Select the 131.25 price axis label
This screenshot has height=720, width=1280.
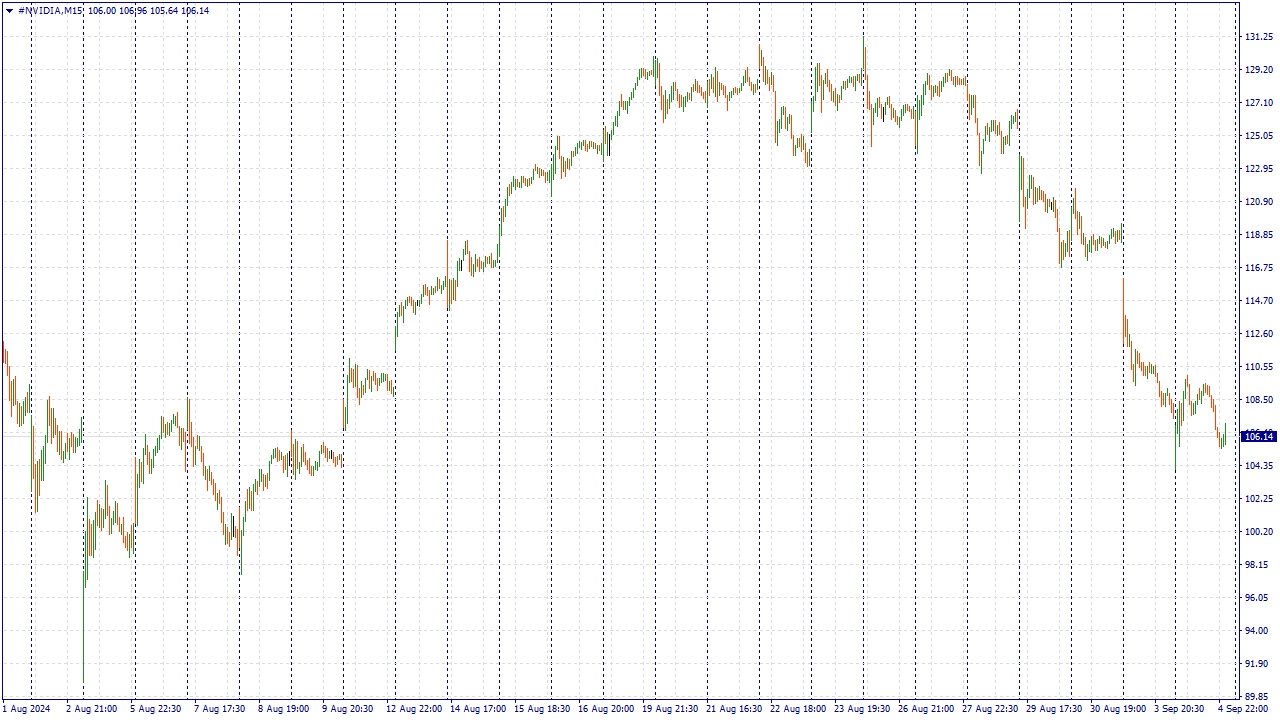(x=1258, y=37)
